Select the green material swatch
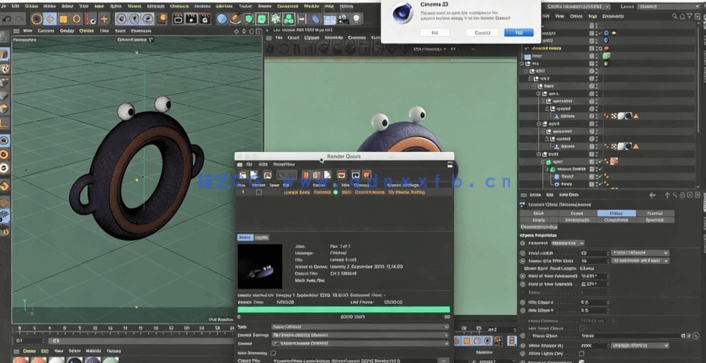The height and width of the screenshot is (363, 706). coord(111,360)
